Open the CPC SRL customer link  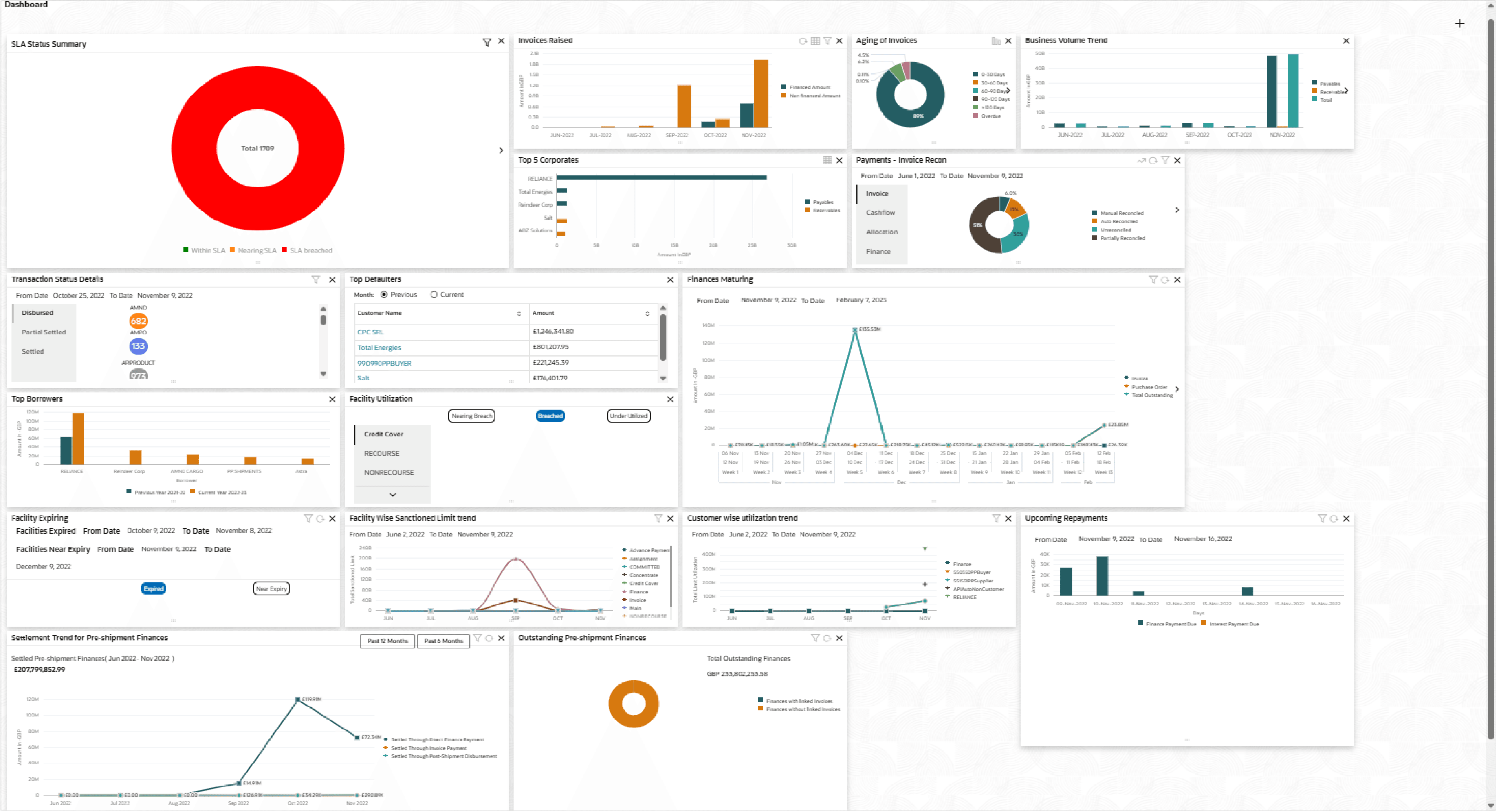[x=371, y=332]
